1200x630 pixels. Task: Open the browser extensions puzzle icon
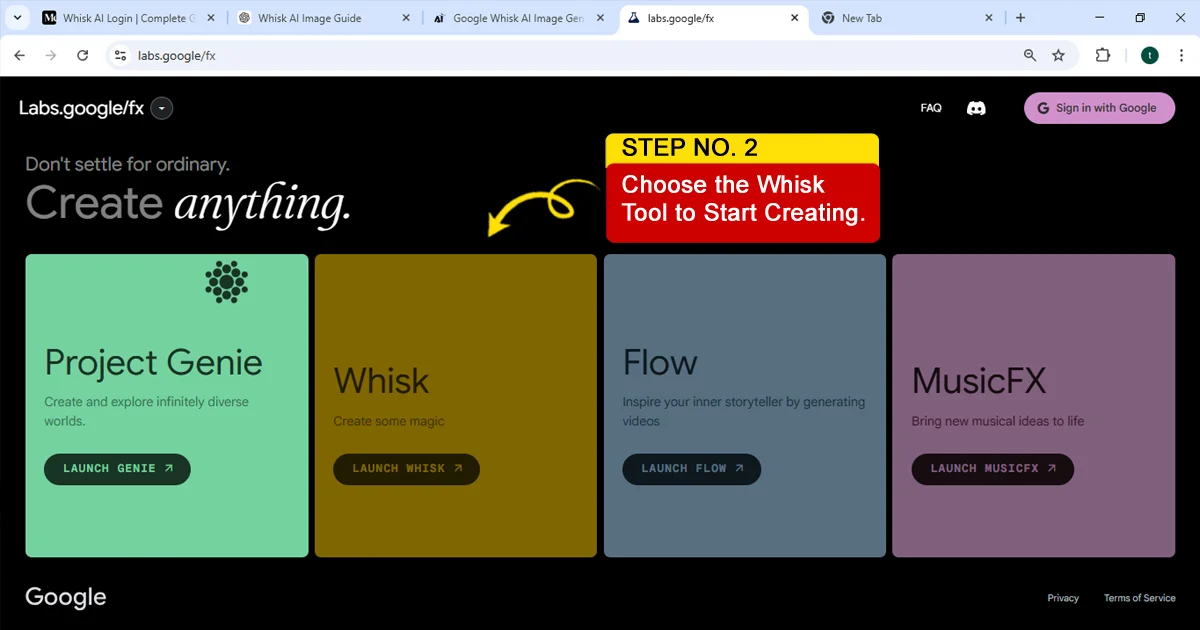click(1103, 56)
